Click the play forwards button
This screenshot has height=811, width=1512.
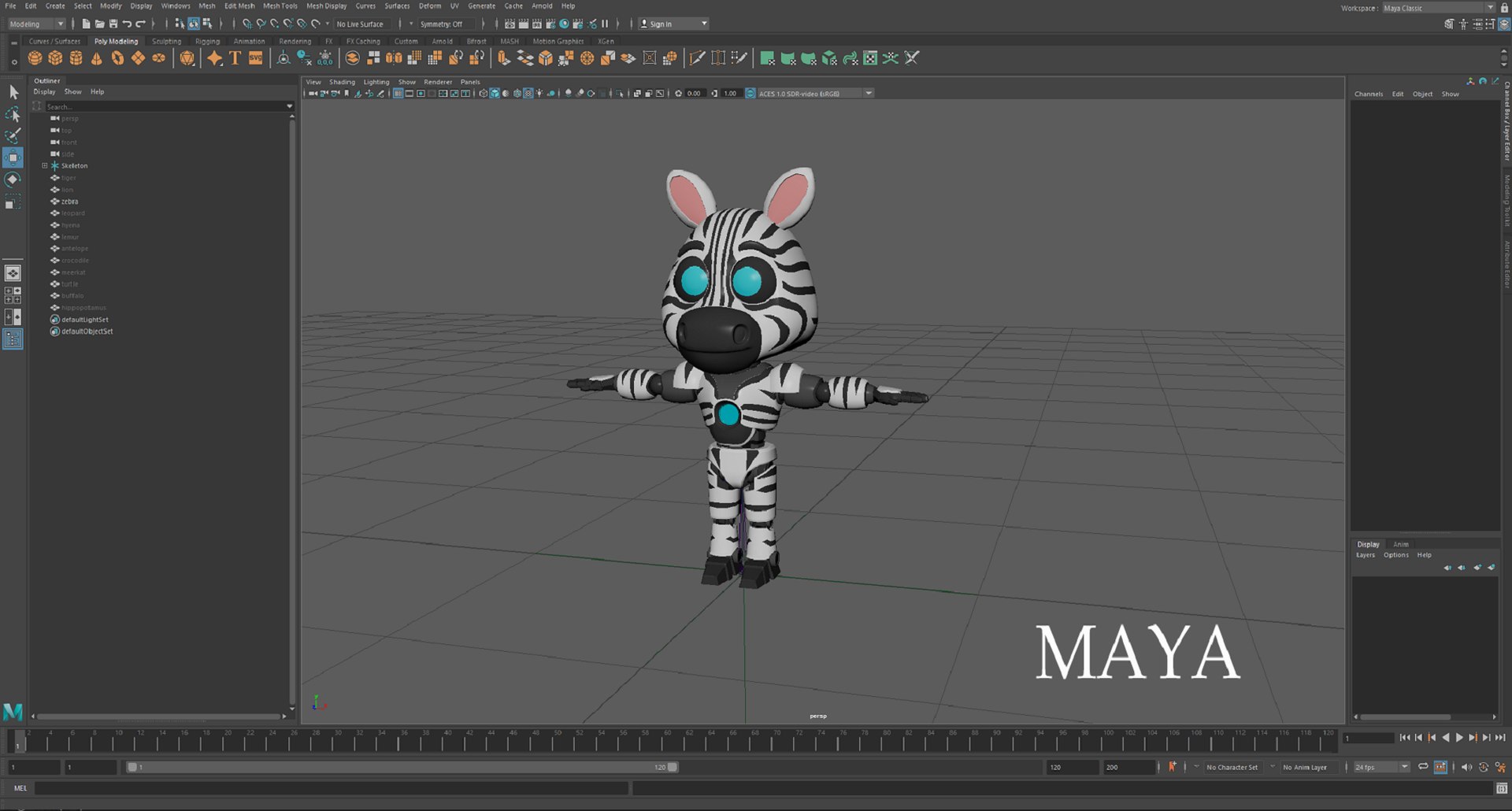[x=1459, y=738]
